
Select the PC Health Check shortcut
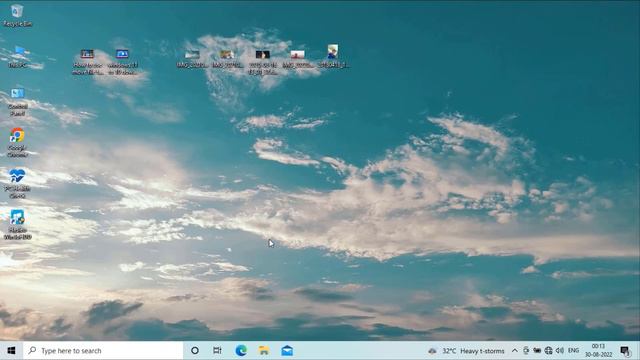coord(17,184)
